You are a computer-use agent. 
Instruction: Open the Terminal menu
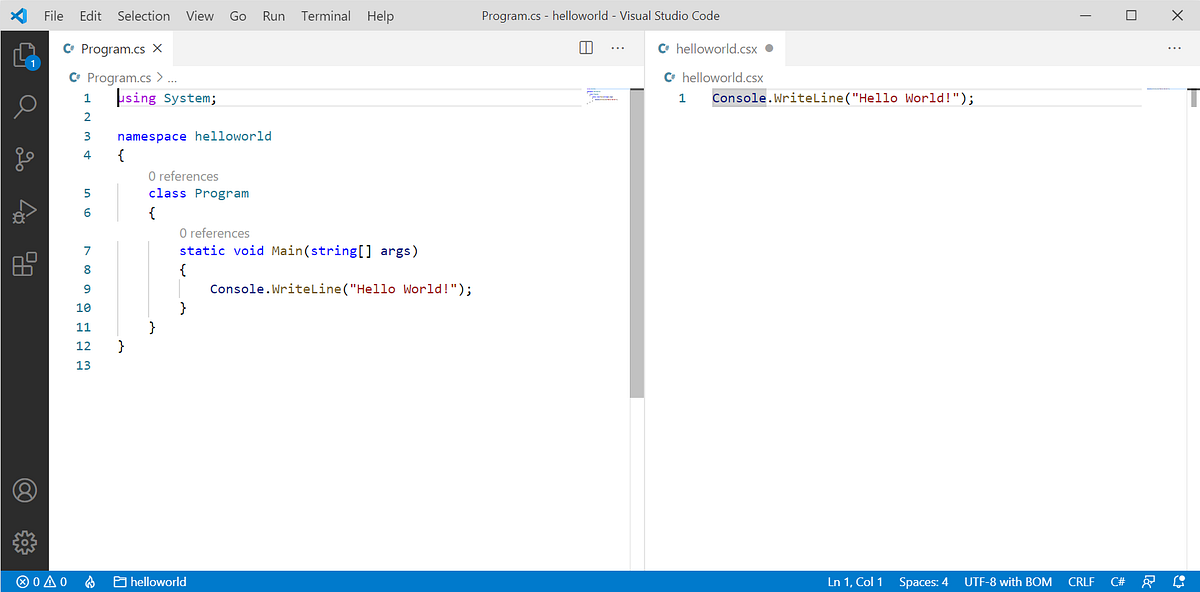[325, 15]
